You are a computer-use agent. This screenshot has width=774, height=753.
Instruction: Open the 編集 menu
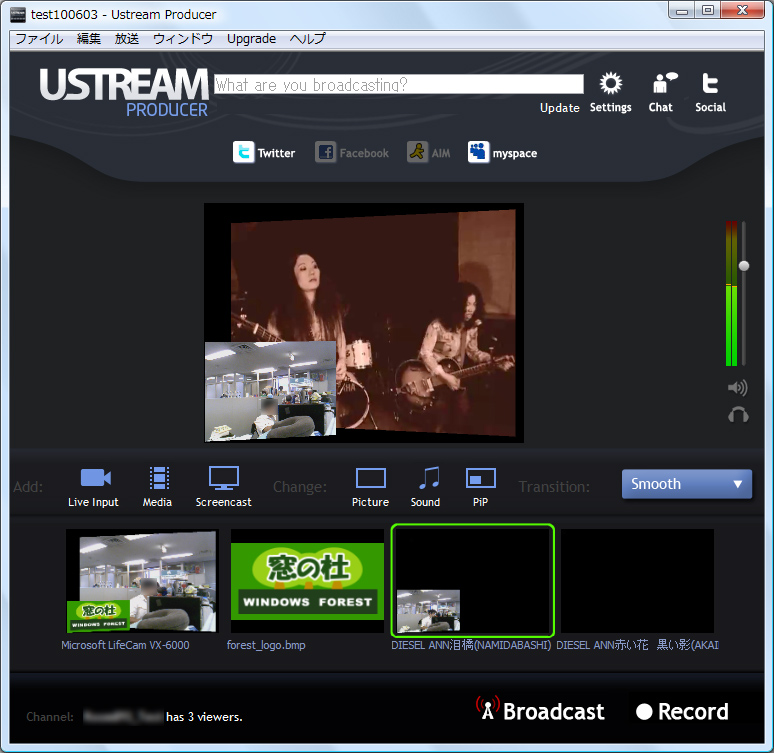pyautogui.click(x=89, y=39)
